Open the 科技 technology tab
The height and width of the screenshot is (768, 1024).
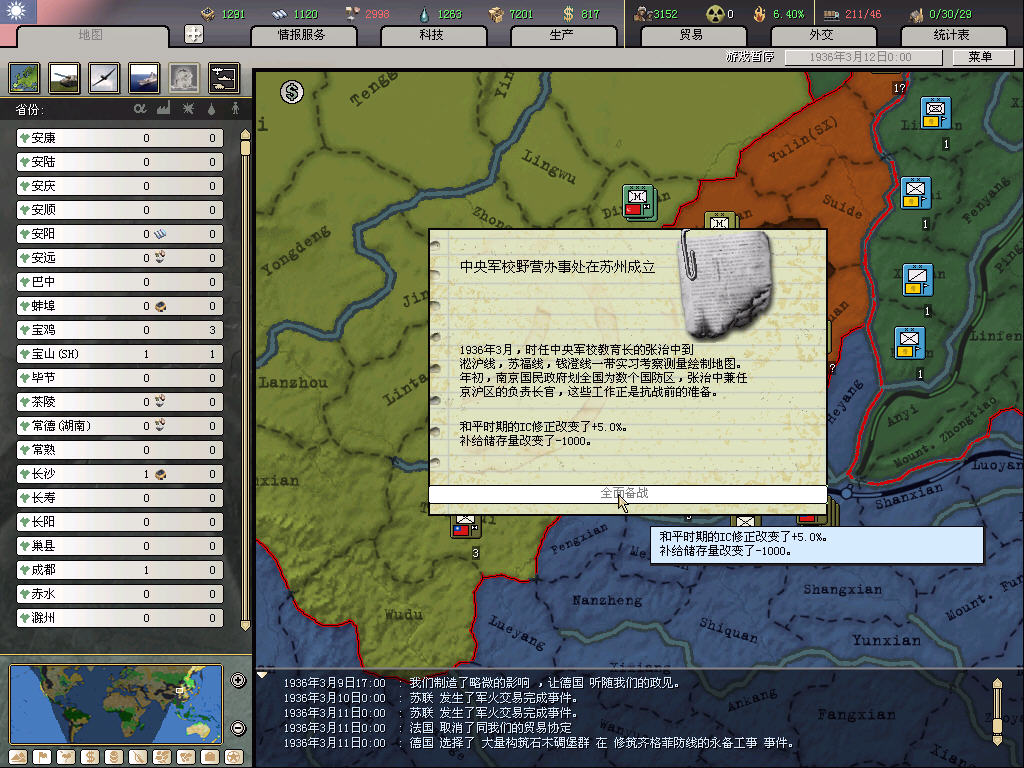coord(432,35)
